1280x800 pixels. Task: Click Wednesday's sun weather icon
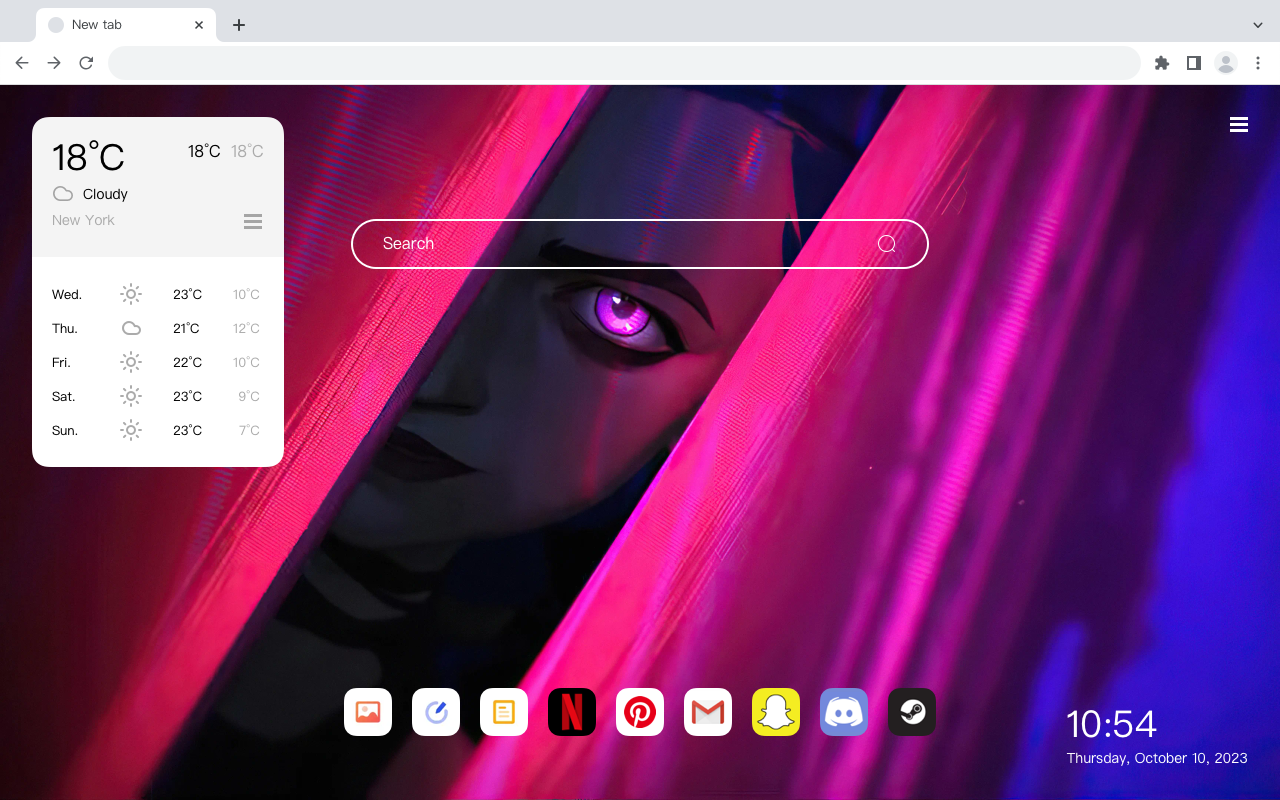(x=131, y=294)
